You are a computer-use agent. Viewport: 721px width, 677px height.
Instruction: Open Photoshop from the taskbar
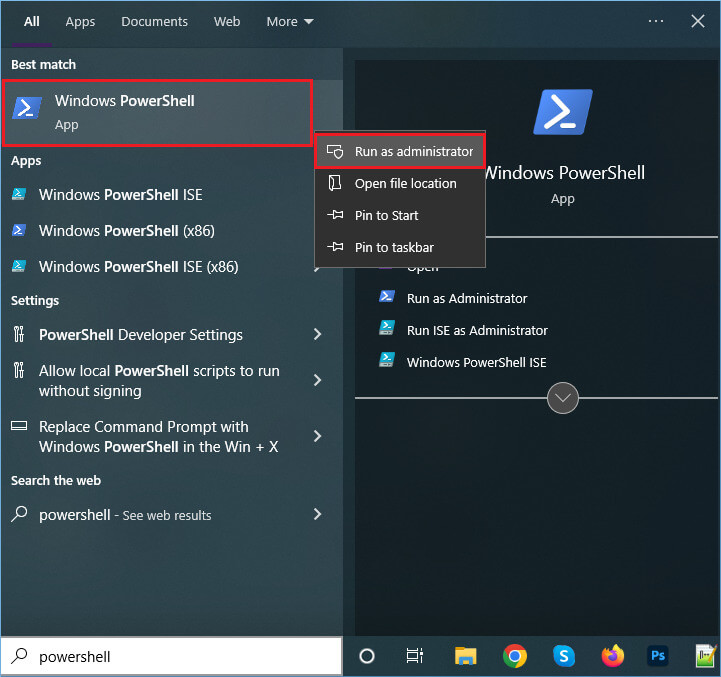tap(658, 656)
